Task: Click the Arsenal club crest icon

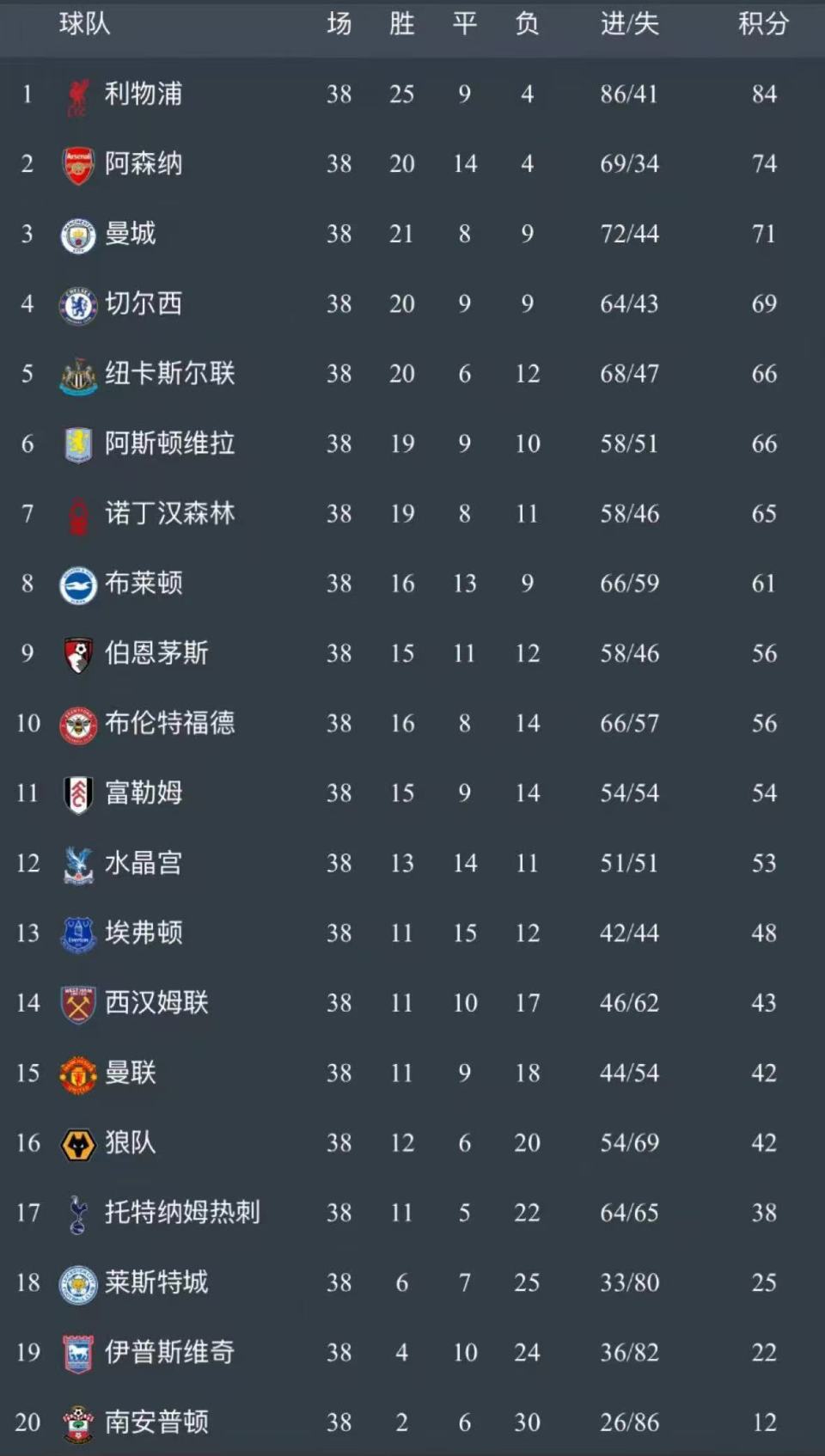Action: (78, 165)
